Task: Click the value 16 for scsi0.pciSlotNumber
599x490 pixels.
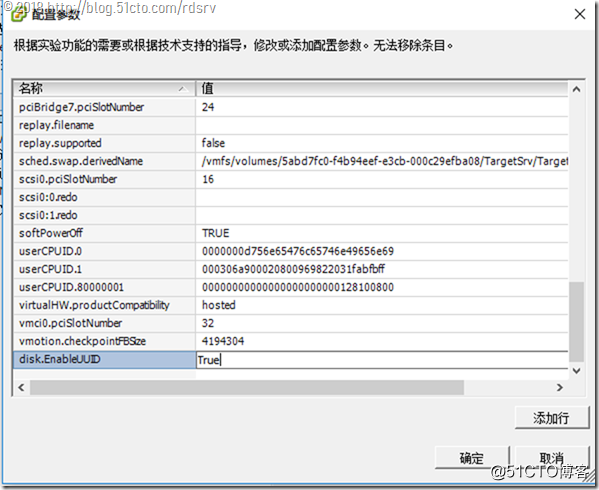Action: click(x=208, y=179)
